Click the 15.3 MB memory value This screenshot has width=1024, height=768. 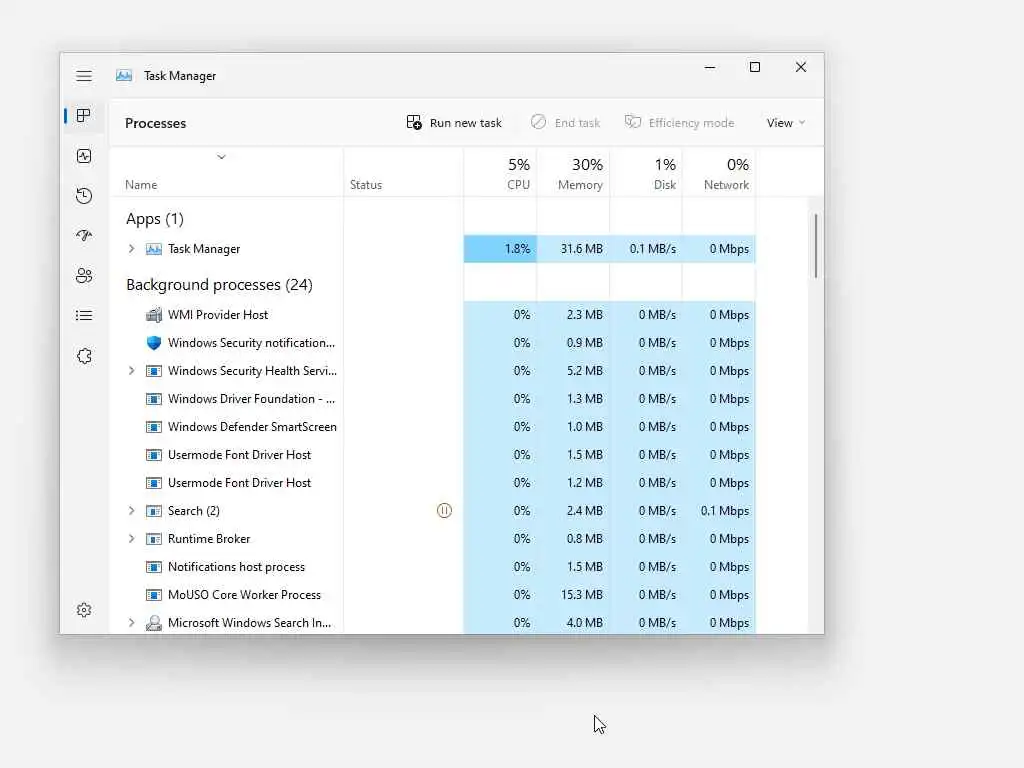pos(581,595)
